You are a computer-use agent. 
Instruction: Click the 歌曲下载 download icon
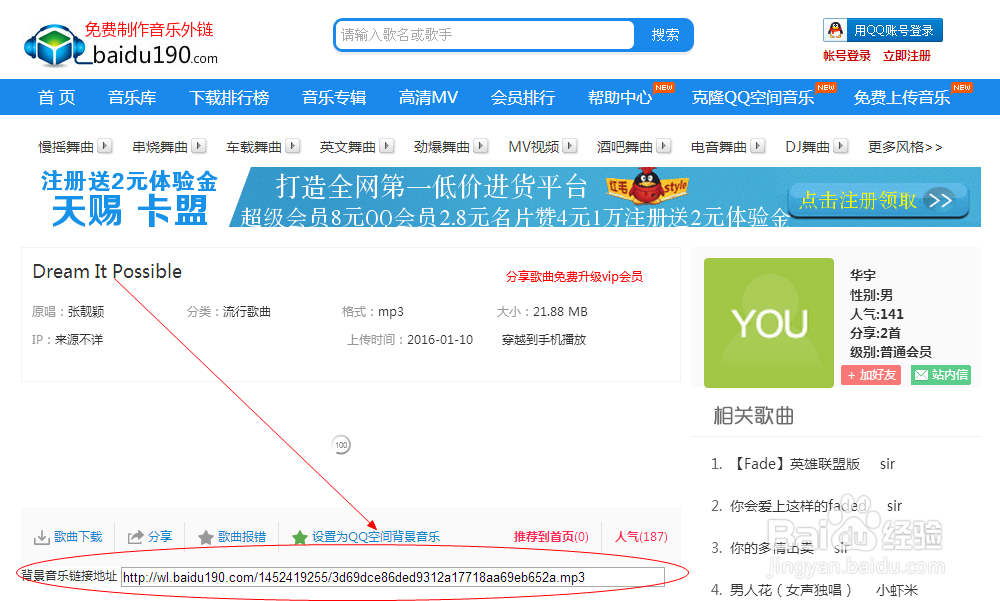[44, 536]
